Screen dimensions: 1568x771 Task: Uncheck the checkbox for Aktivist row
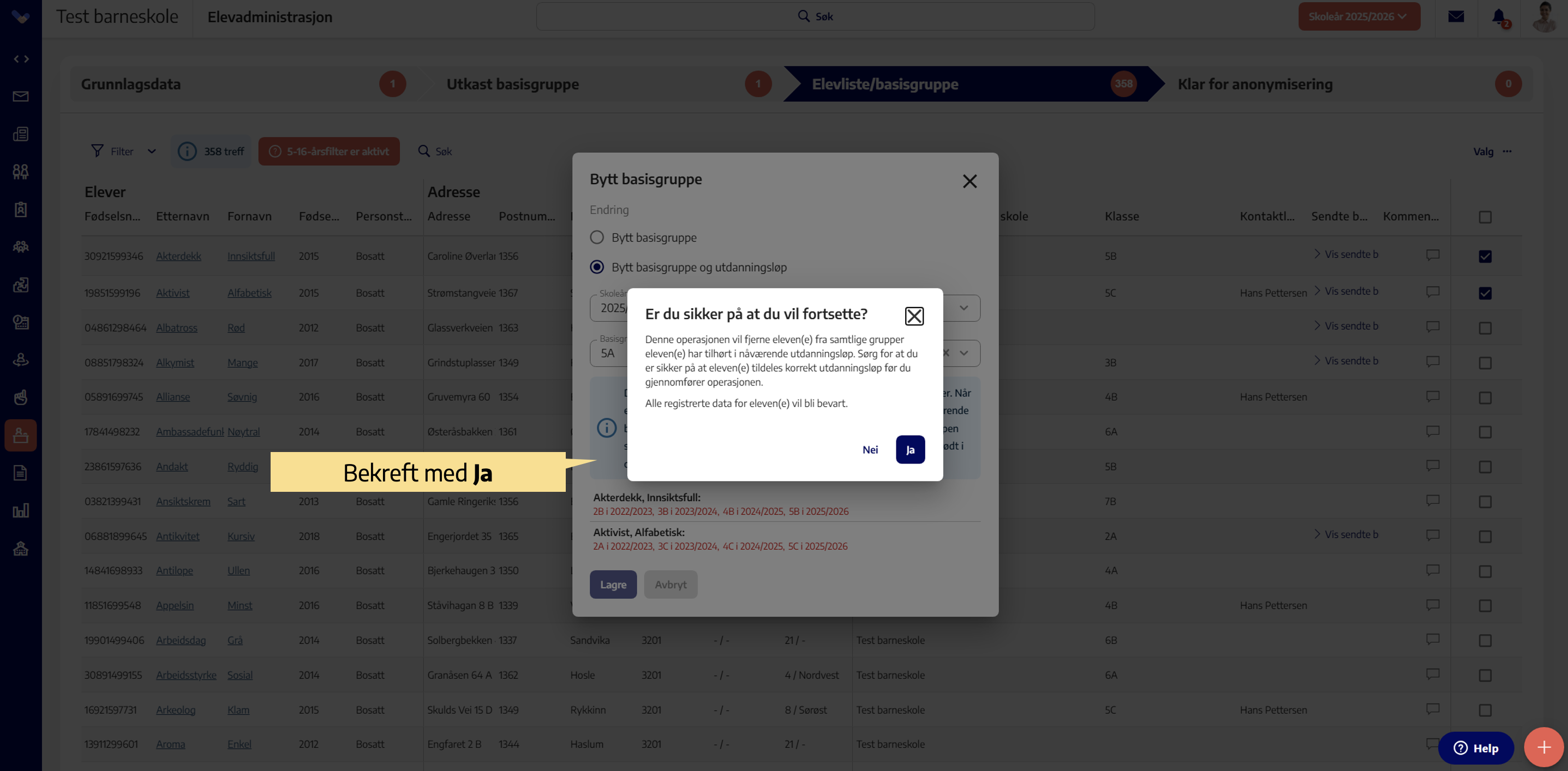pyautogui.click(x=1485, y=293)
